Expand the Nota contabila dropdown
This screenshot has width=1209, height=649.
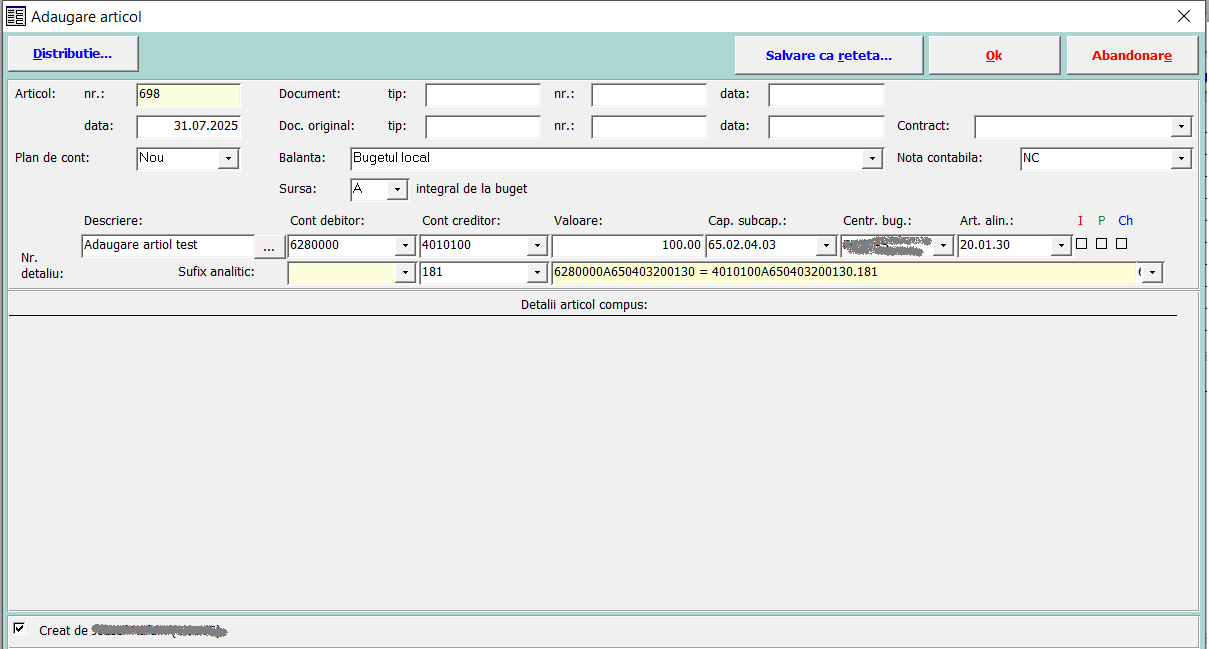pos(1182,159)
